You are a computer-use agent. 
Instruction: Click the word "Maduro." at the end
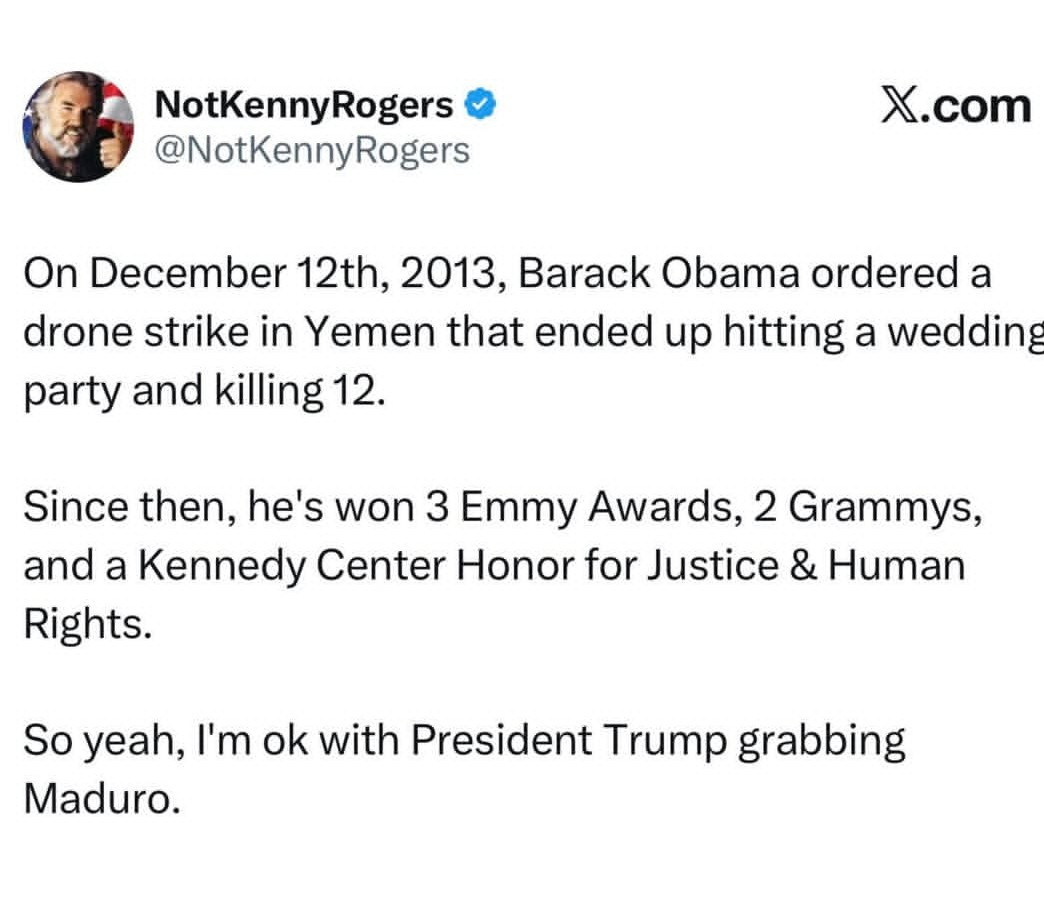pos(102,799)
